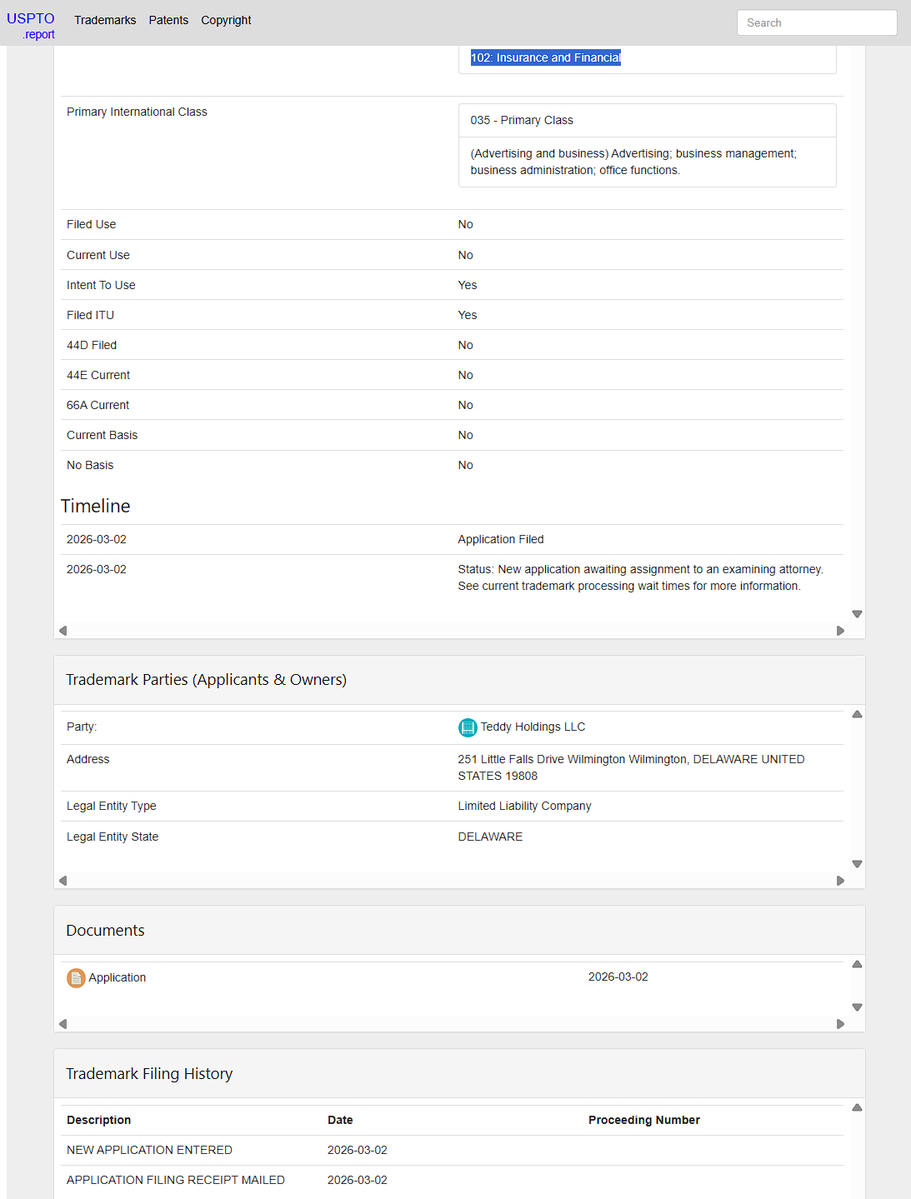Click the Advertising and business class description

coord(633,162)
